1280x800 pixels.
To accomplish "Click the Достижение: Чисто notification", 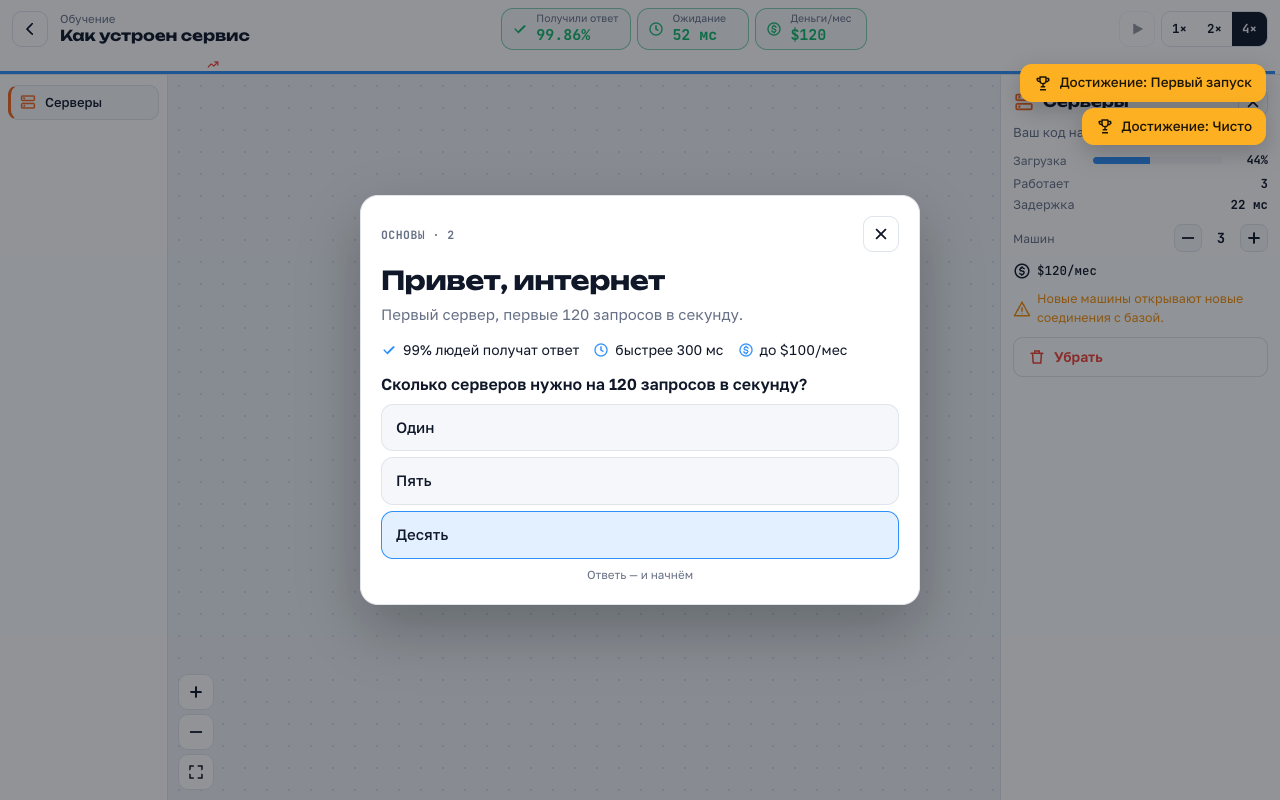I will pyautogui.click(x=1174, y=127).
